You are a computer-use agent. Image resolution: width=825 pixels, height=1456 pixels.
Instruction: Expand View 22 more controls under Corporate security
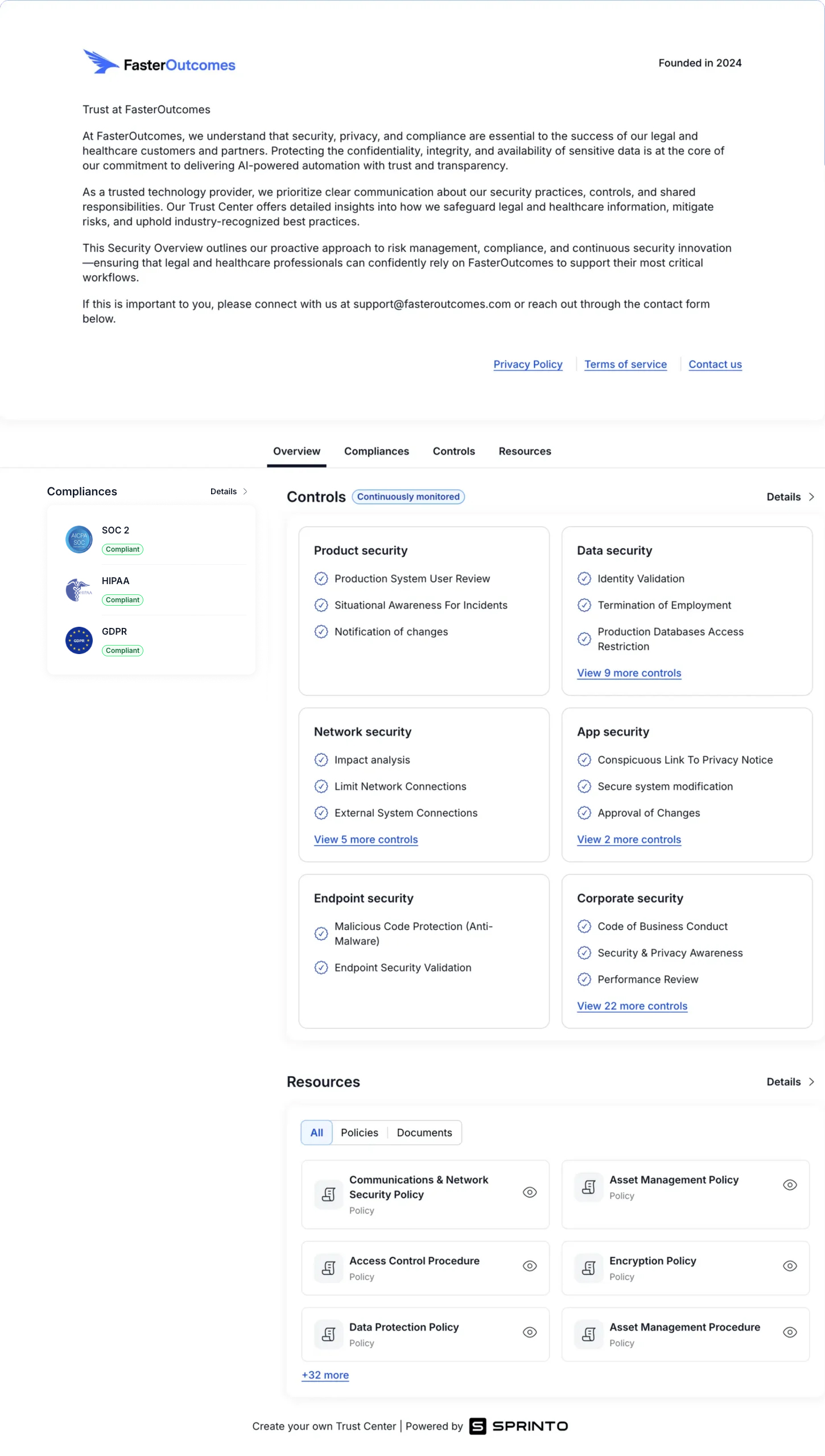(x=632, y=1006)
